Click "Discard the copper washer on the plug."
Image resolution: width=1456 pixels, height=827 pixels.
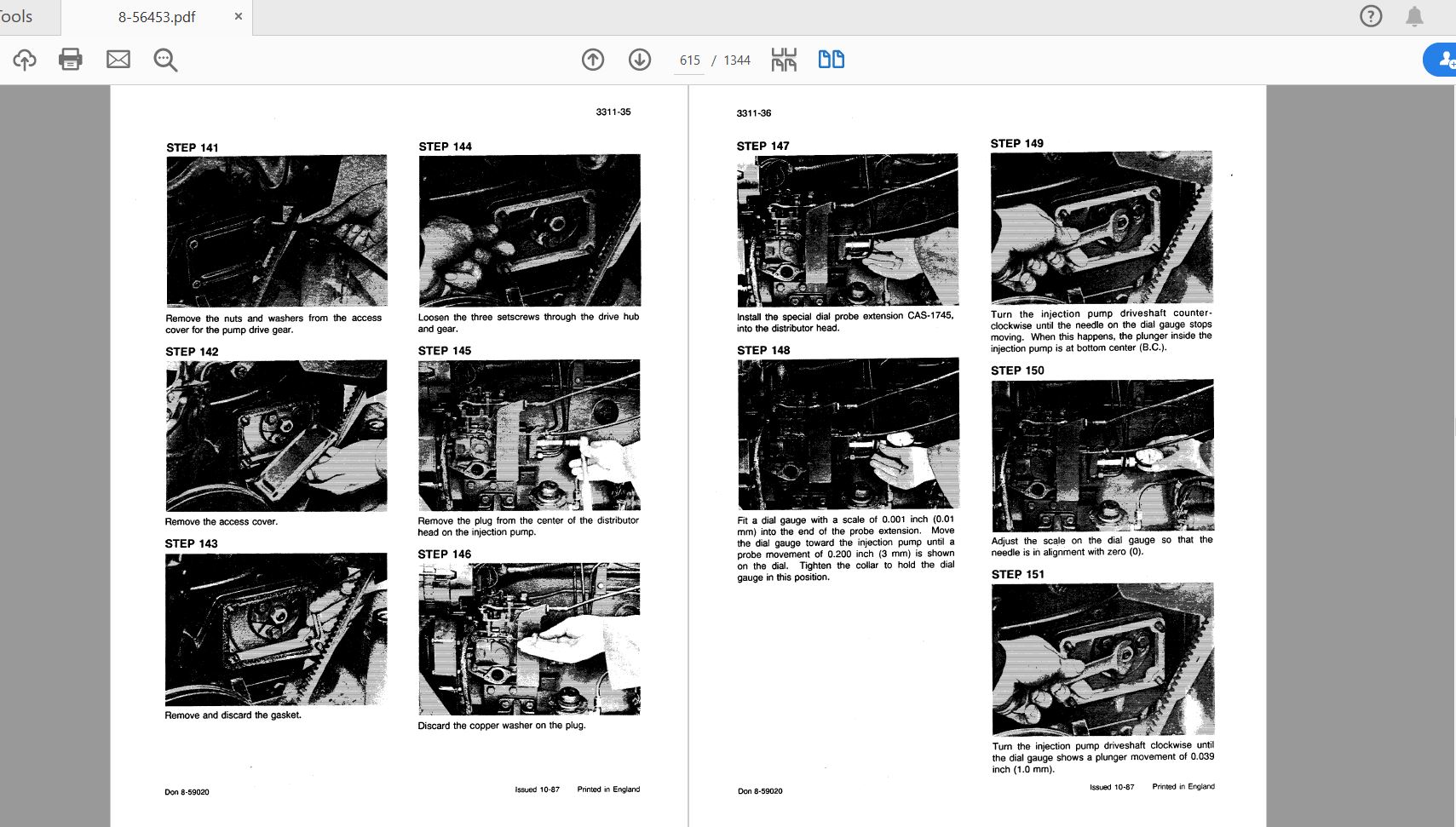click(x=502, y=726)
